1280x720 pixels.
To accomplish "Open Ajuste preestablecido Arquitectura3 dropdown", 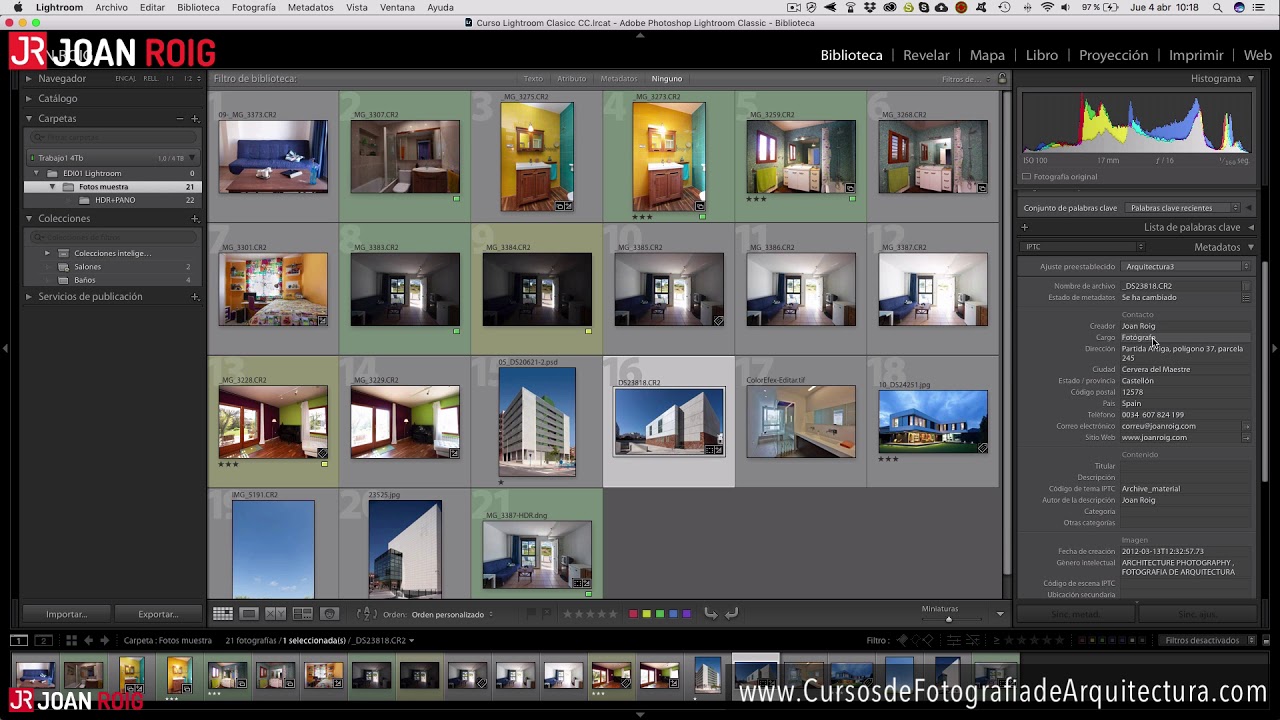I will tap(1186, 267).
